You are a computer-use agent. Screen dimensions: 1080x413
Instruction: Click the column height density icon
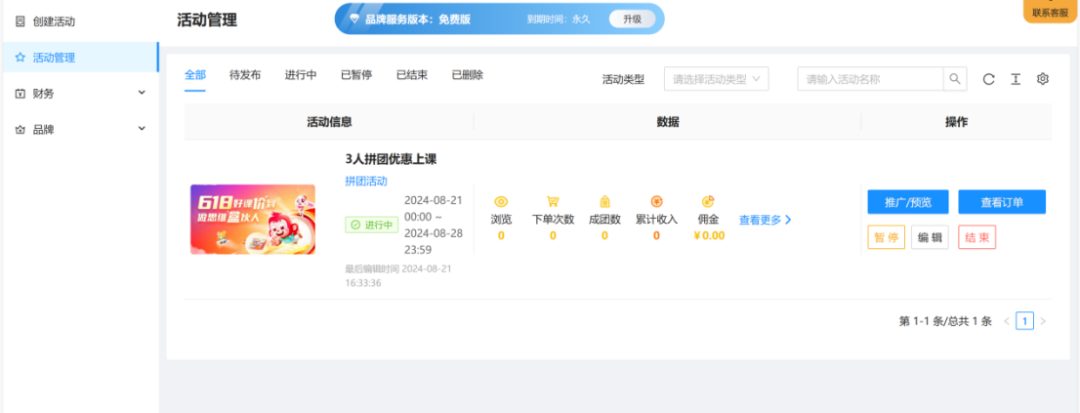pos(1015,79)
